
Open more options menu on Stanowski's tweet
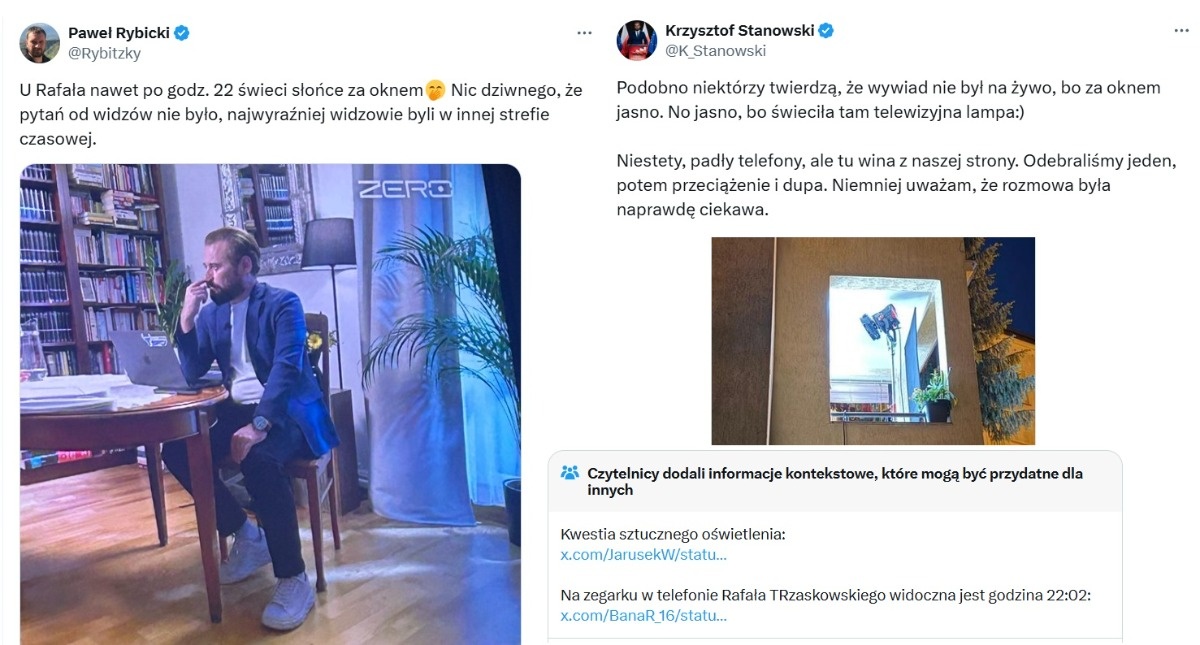point(1181,31)
